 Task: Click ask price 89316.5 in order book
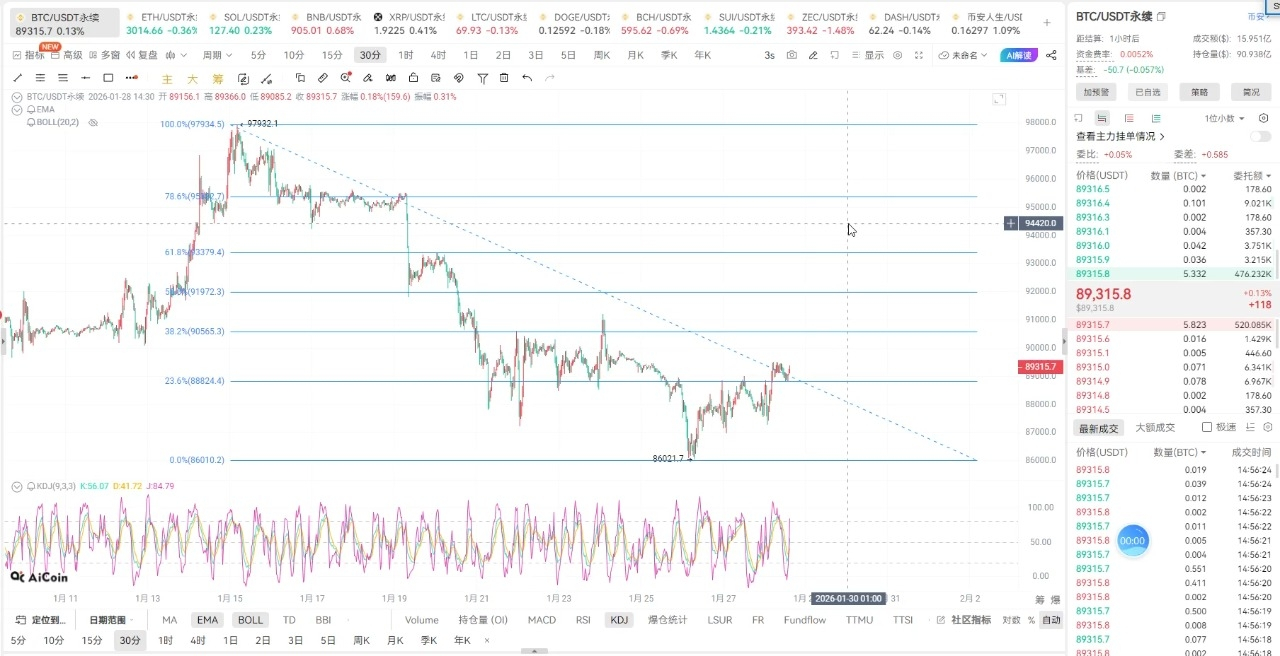pyautogui.click(x=1092, y=189)
